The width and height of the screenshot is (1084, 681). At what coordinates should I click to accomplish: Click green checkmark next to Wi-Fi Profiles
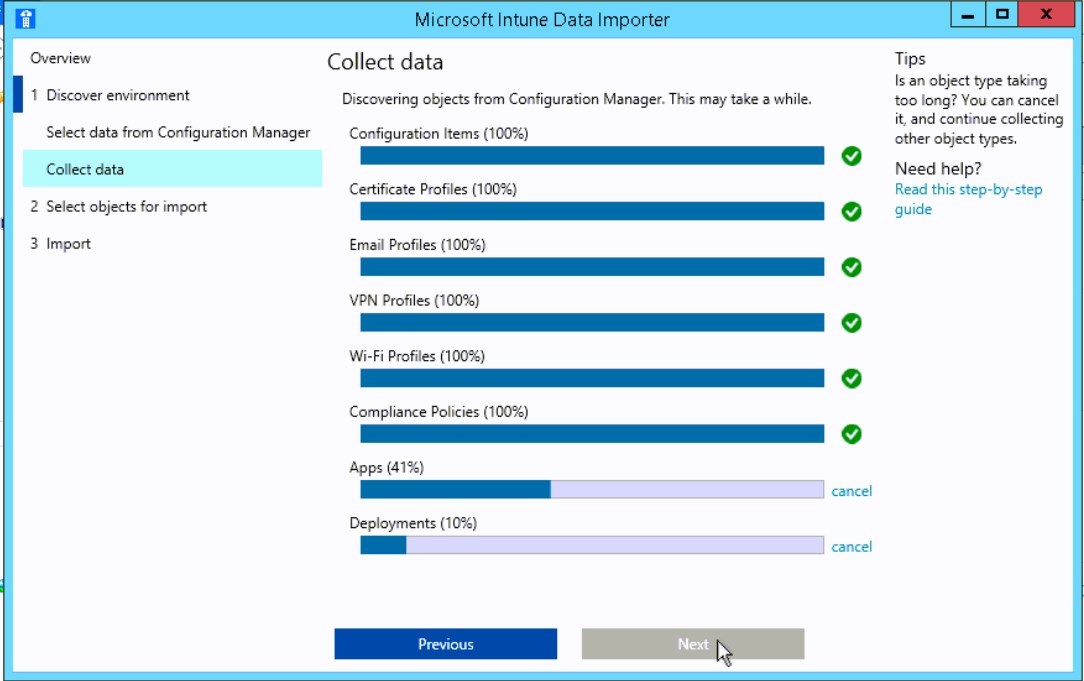(851, 378)
